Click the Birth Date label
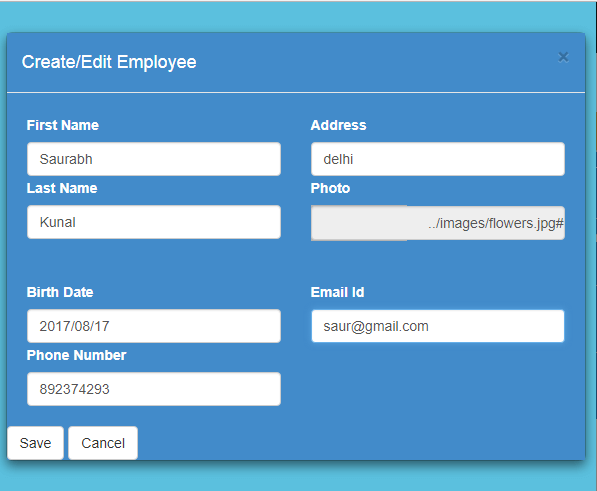597x491 pixels. [60, 292]
